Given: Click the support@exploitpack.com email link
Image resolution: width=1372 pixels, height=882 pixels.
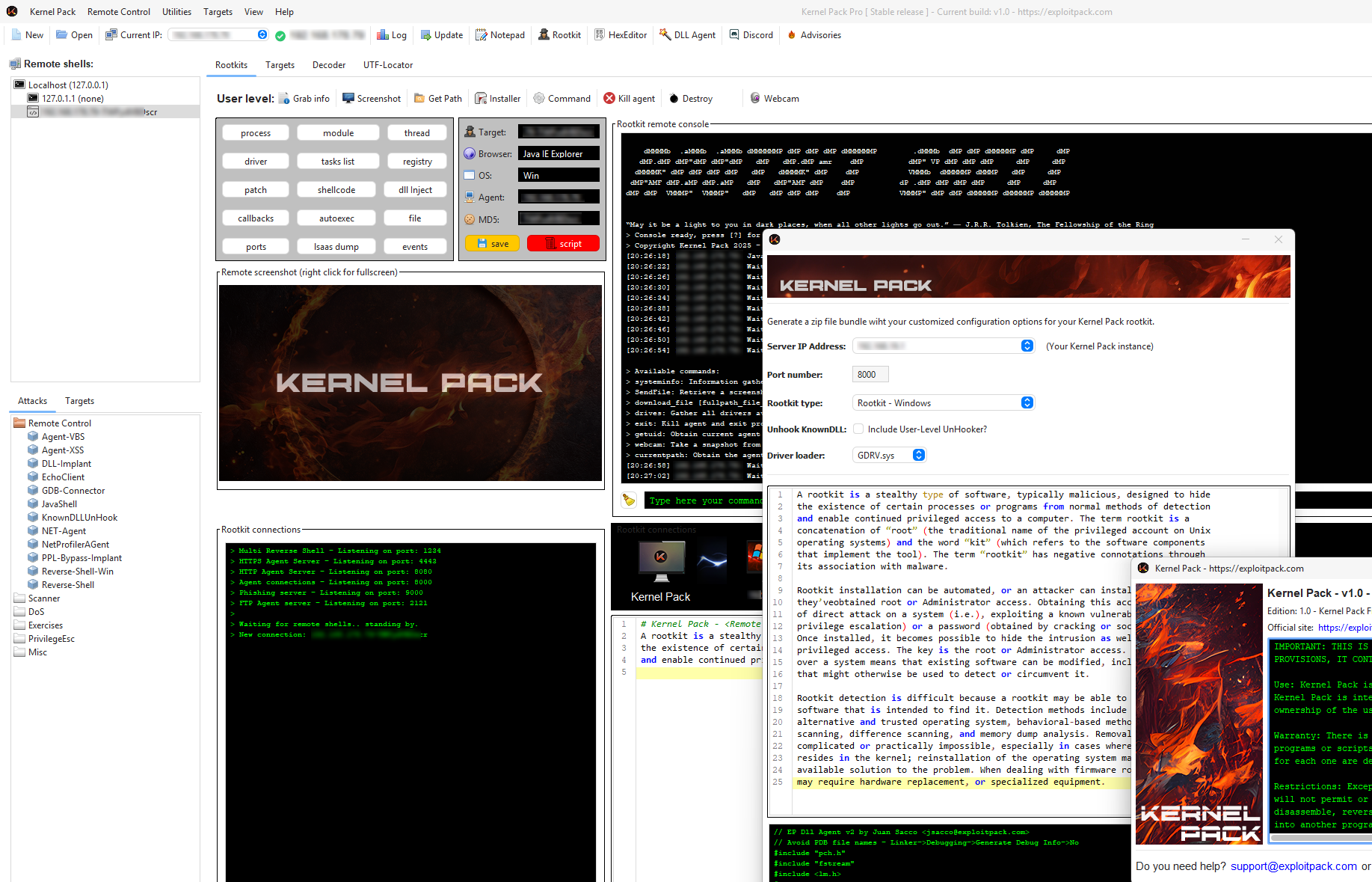Looking at the screenshot, I should pyautogui.click(x=1293, y=866).
